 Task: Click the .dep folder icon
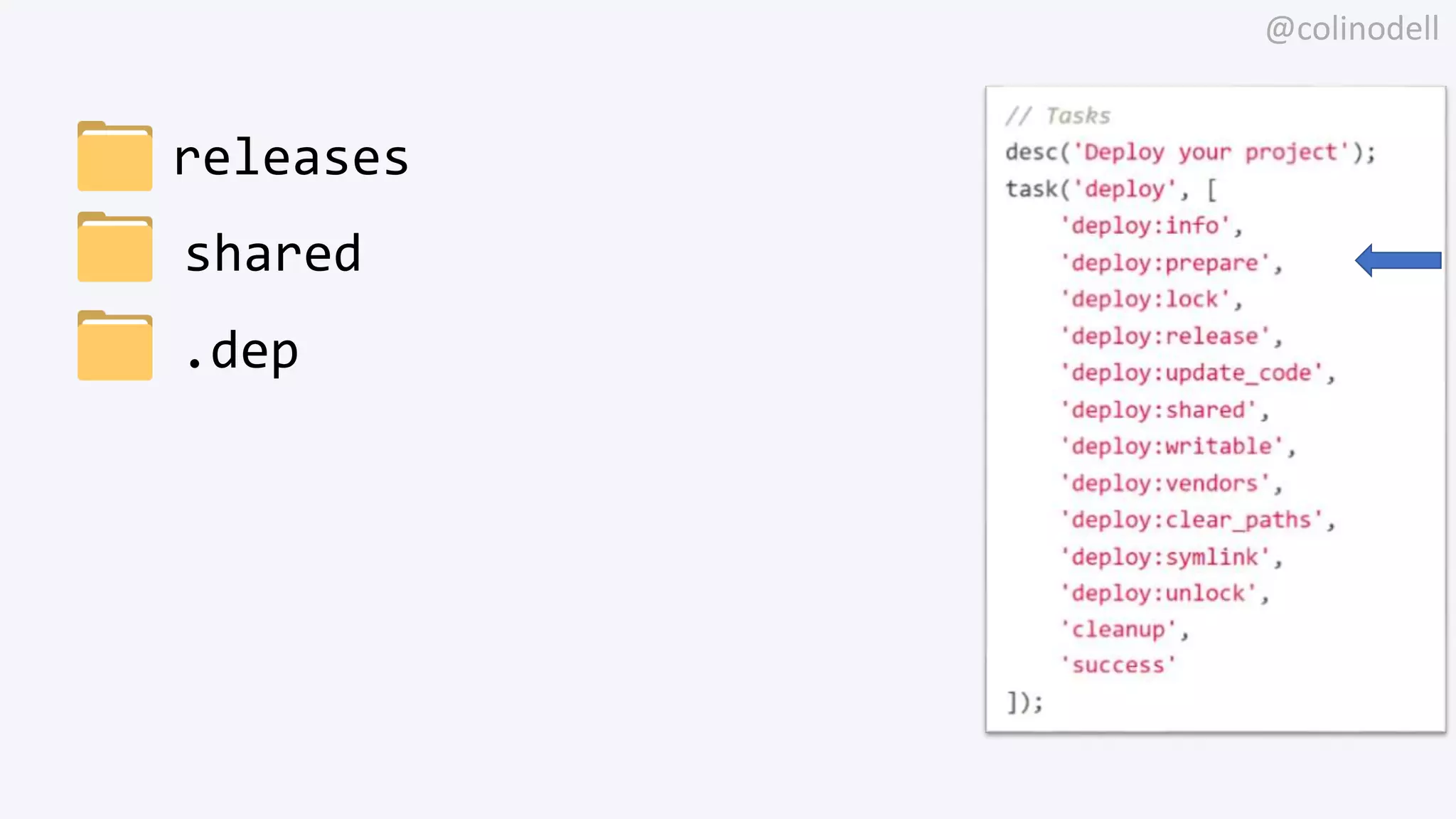(114, 346)
